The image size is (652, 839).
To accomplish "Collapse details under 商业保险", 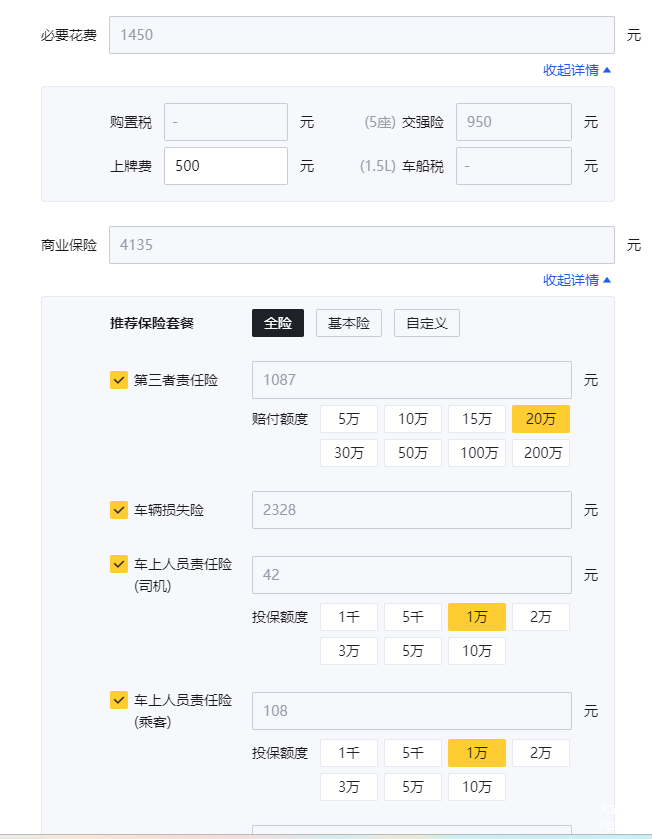I will (x=577, y=280).
